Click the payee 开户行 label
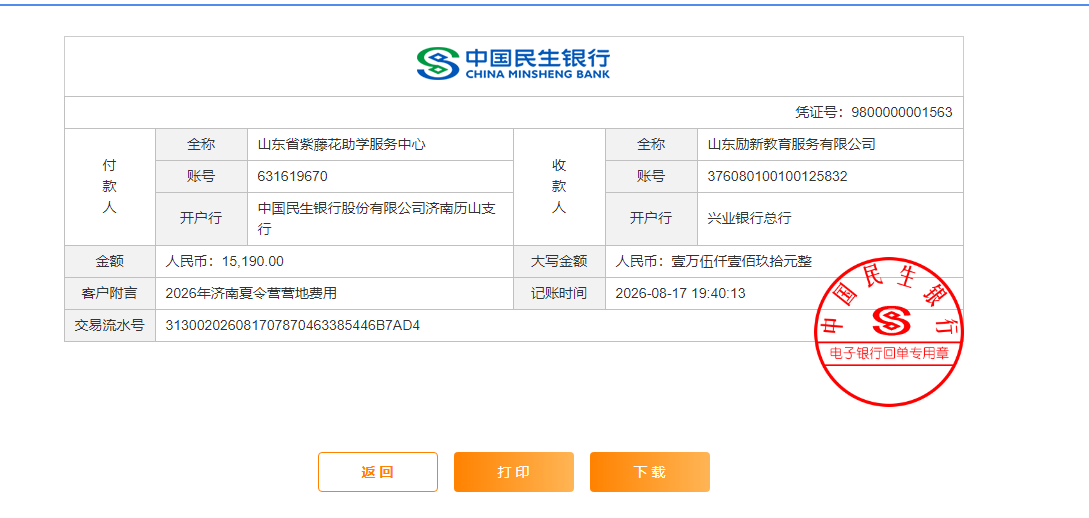Viewport: 1089px width, 518px height. coord(651,219)
